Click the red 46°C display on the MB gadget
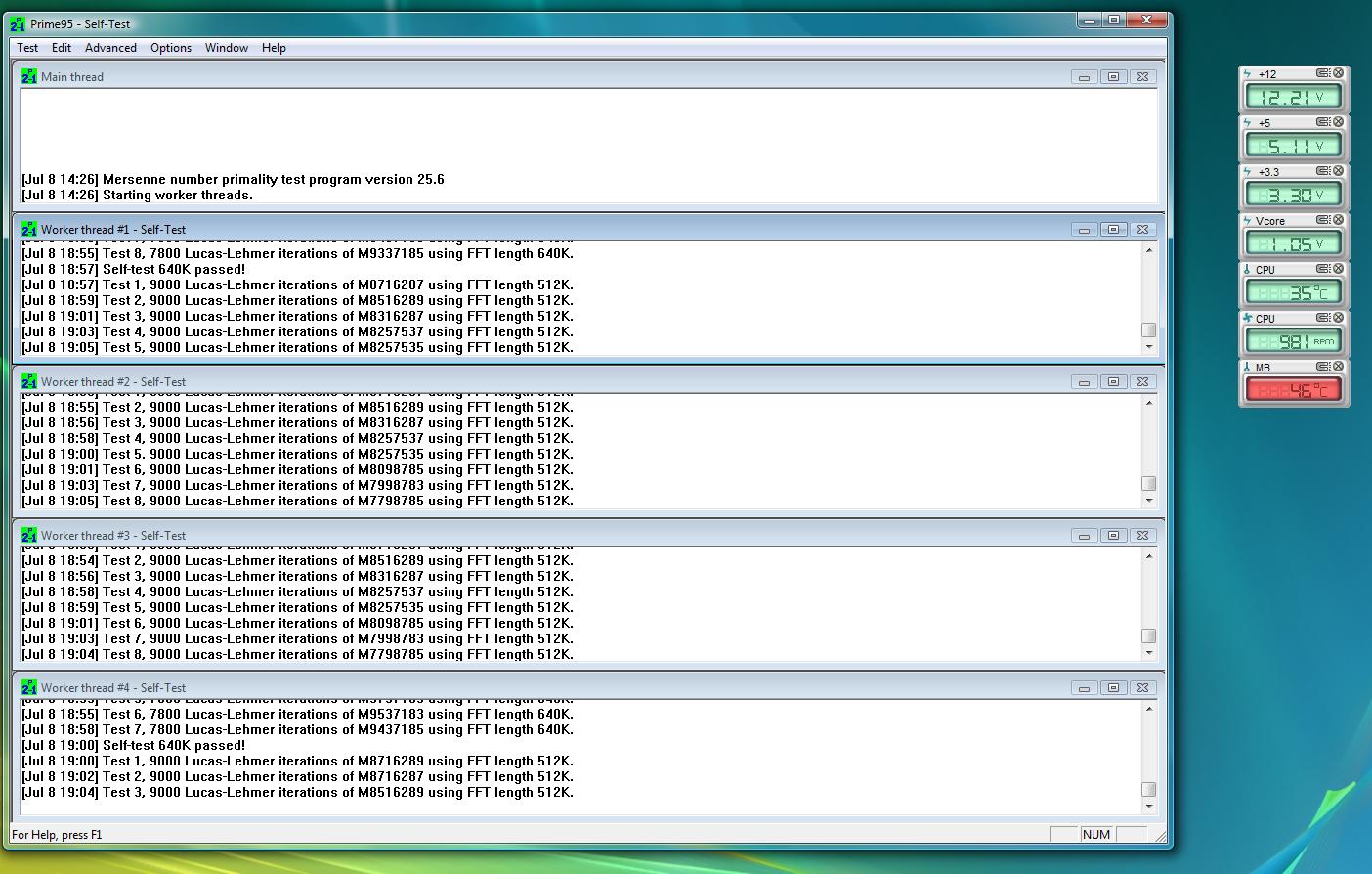 (1294, 390)
